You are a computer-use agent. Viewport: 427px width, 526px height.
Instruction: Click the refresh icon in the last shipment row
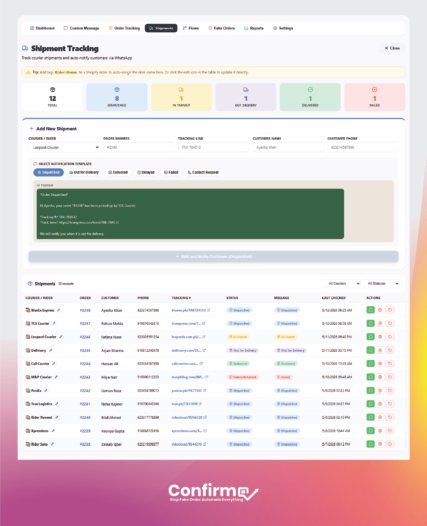pyautogui.click(x=390, y=444)
